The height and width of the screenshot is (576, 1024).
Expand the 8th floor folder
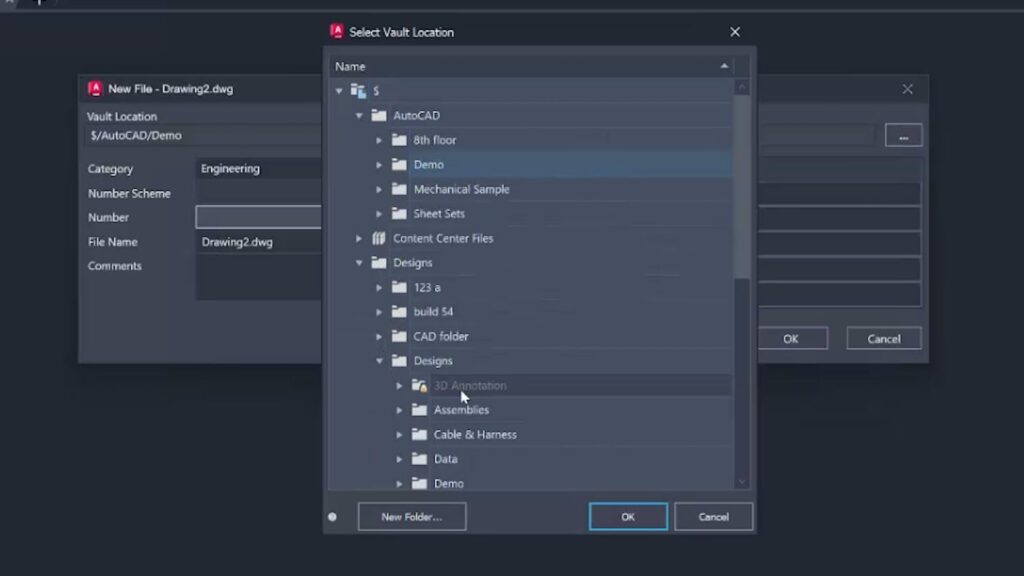pyautogui.click(x=379, y=140)
